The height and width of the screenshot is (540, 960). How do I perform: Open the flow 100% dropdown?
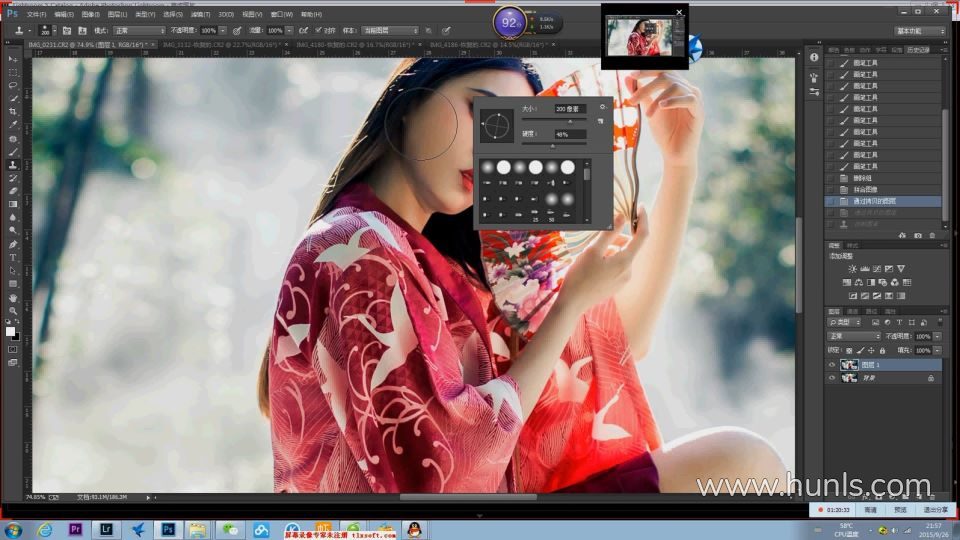[289, 31]
